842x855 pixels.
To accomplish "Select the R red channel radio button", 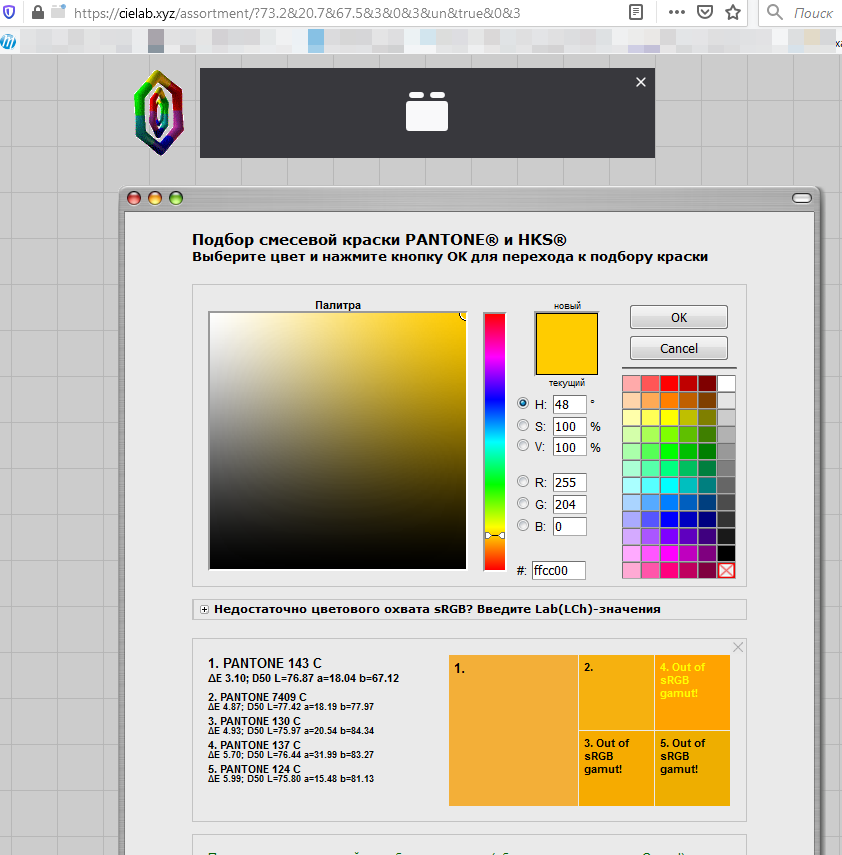I will pos(523,482).
